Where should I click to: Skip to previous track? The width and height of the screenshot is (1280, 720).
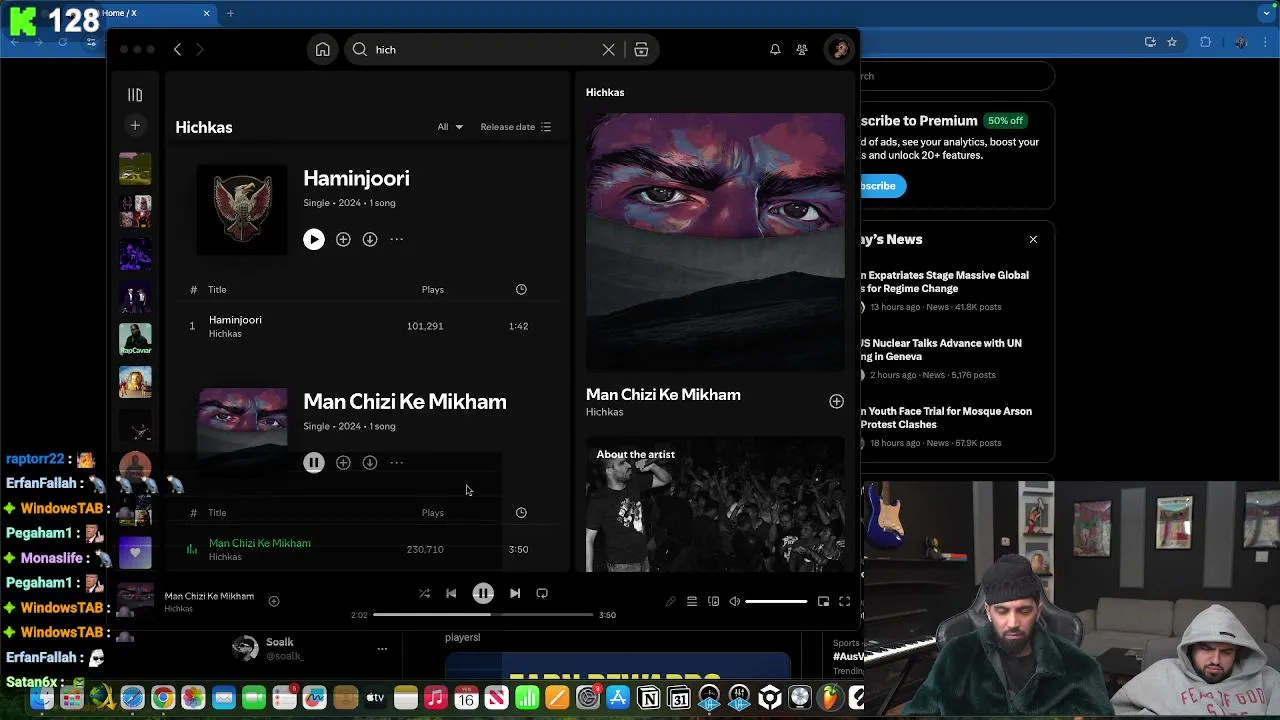pyautogui.click(x=451, y=594)
